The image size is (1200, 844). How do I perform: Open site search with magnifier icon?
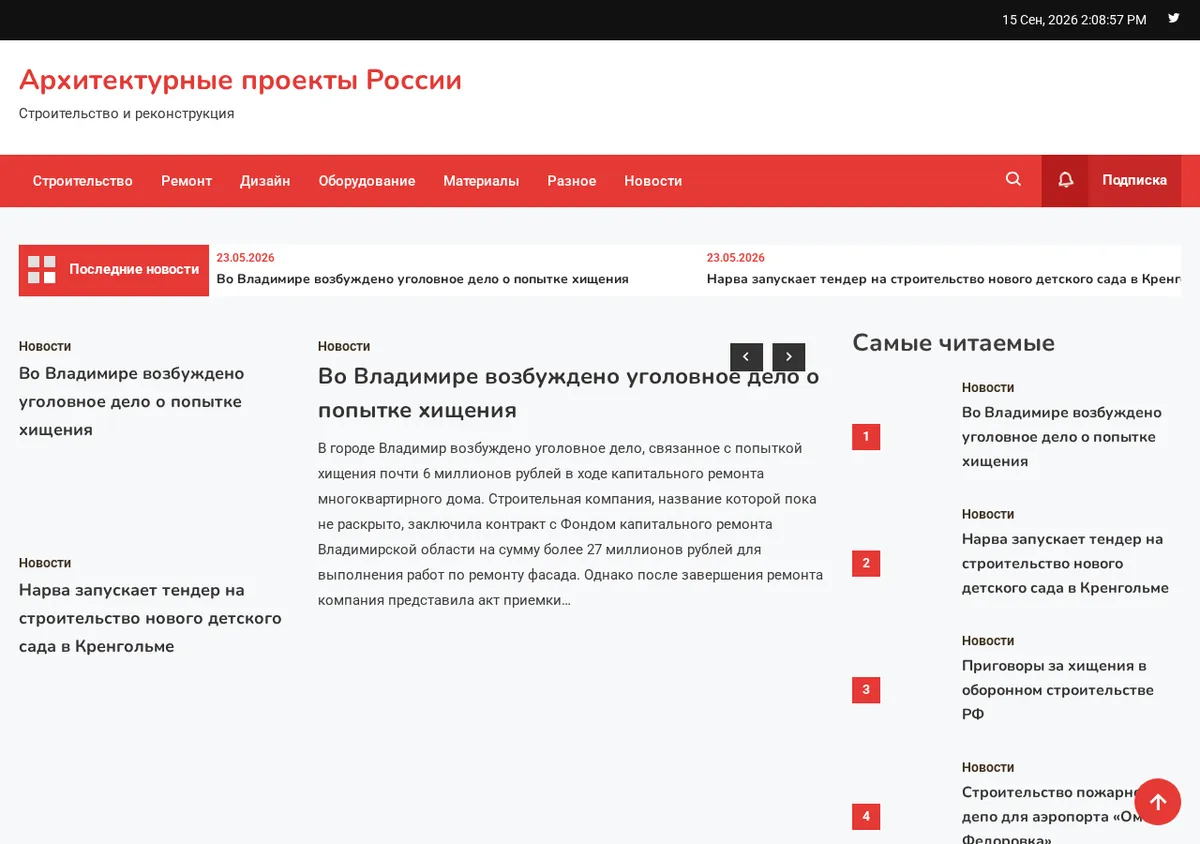click(1013, 180)
